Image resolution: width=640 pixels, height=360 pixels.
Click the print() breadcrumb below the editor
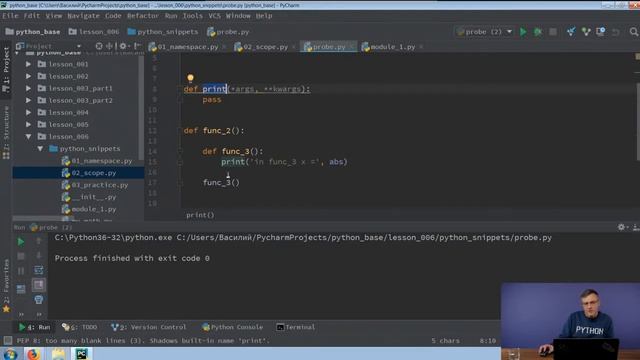200,215
